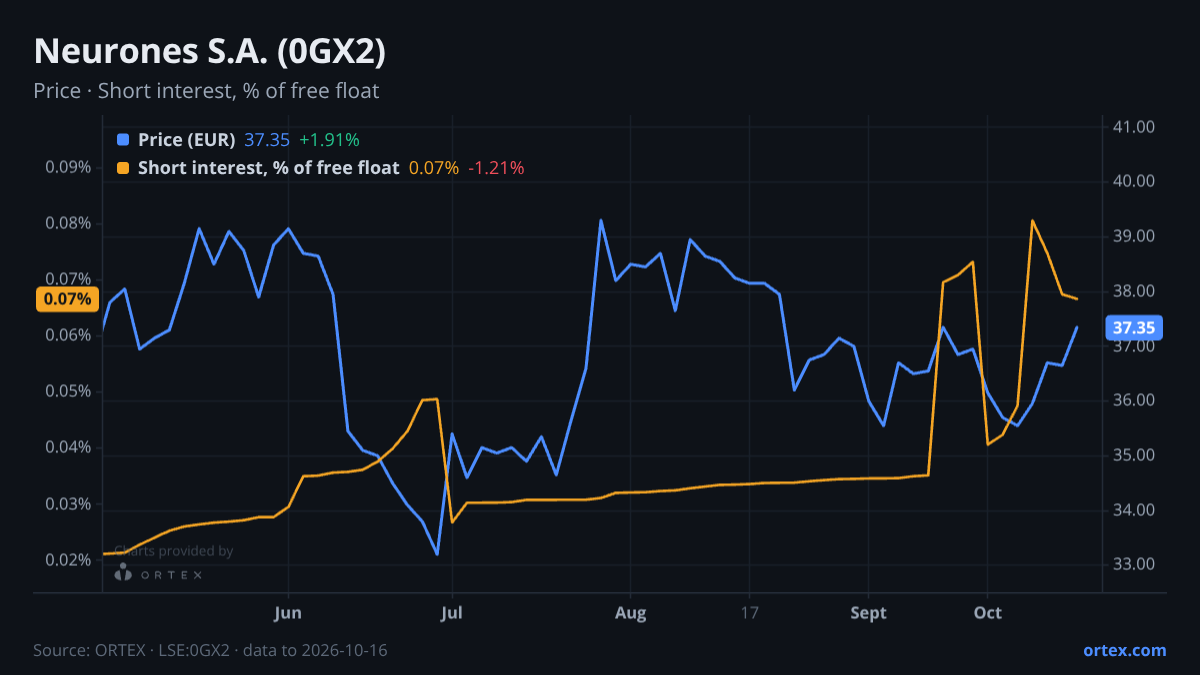Click the -1.21% short interest change value
The height and width of the screenshot is (675, 1200).
[497, 168]
